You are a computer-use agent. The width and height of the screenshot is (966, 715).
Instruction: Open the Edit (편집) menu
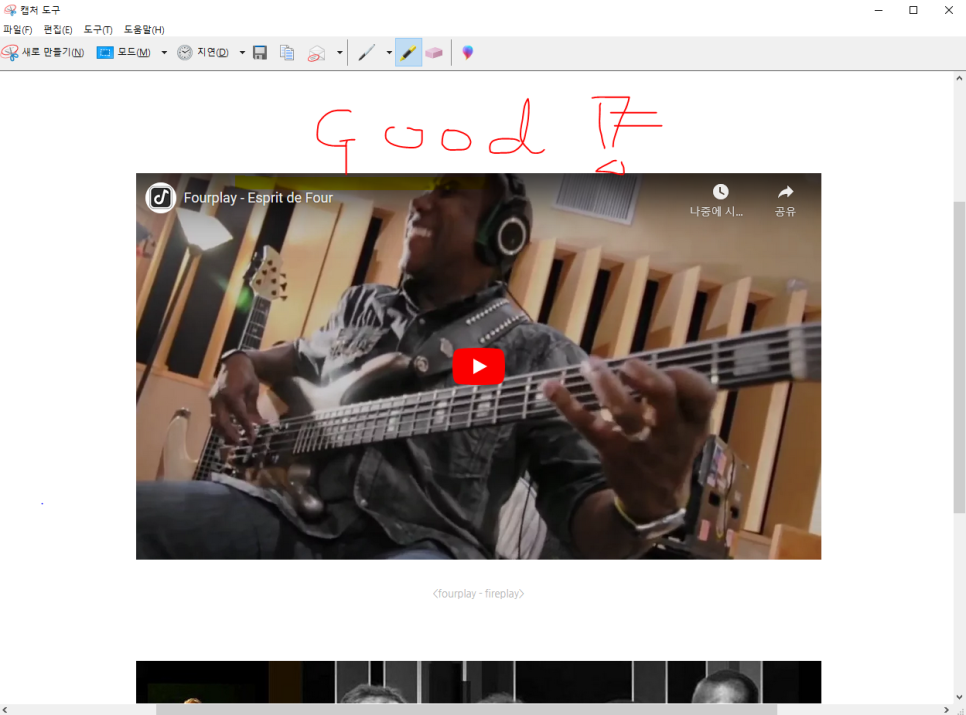point(58,30)
